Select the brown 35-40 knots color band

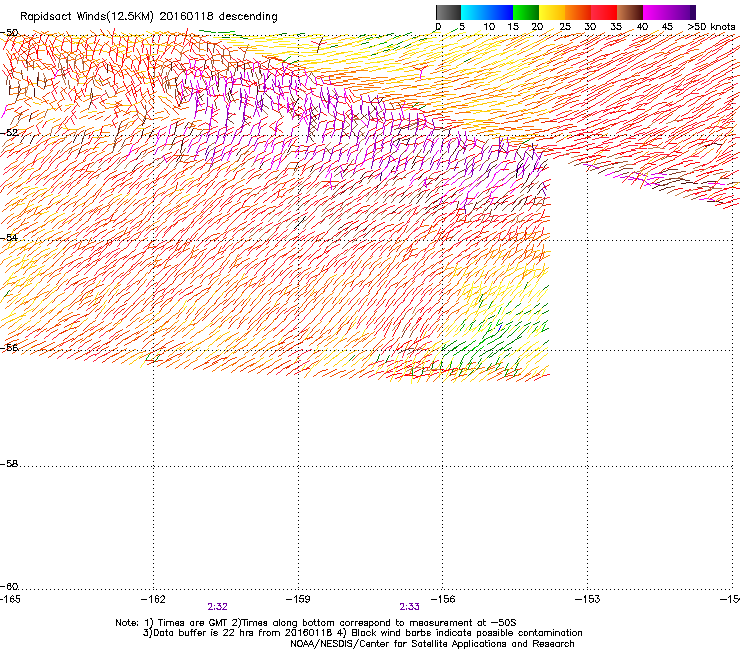(630, 12)
